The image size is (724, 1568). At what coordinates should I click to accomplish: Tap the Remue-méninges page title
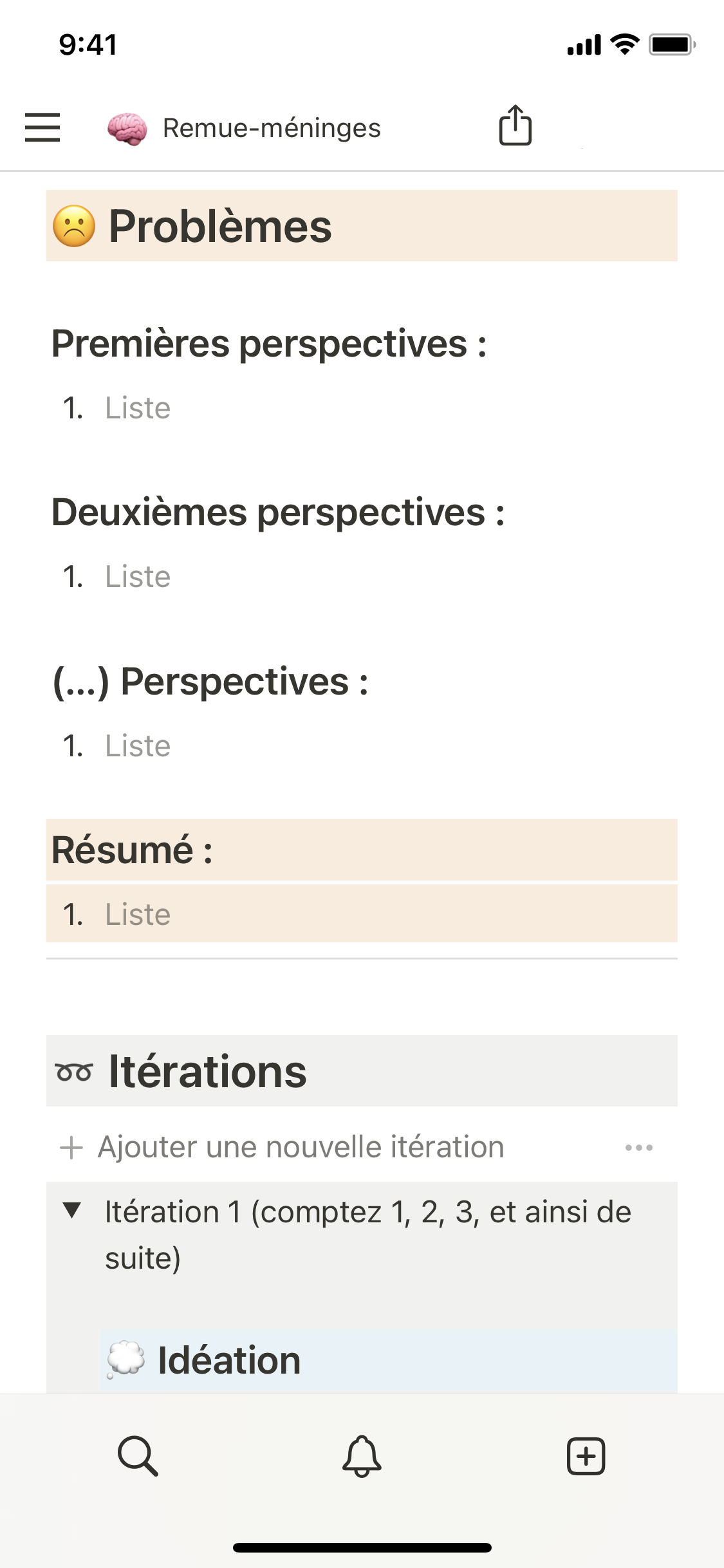(x=272, y=128)
